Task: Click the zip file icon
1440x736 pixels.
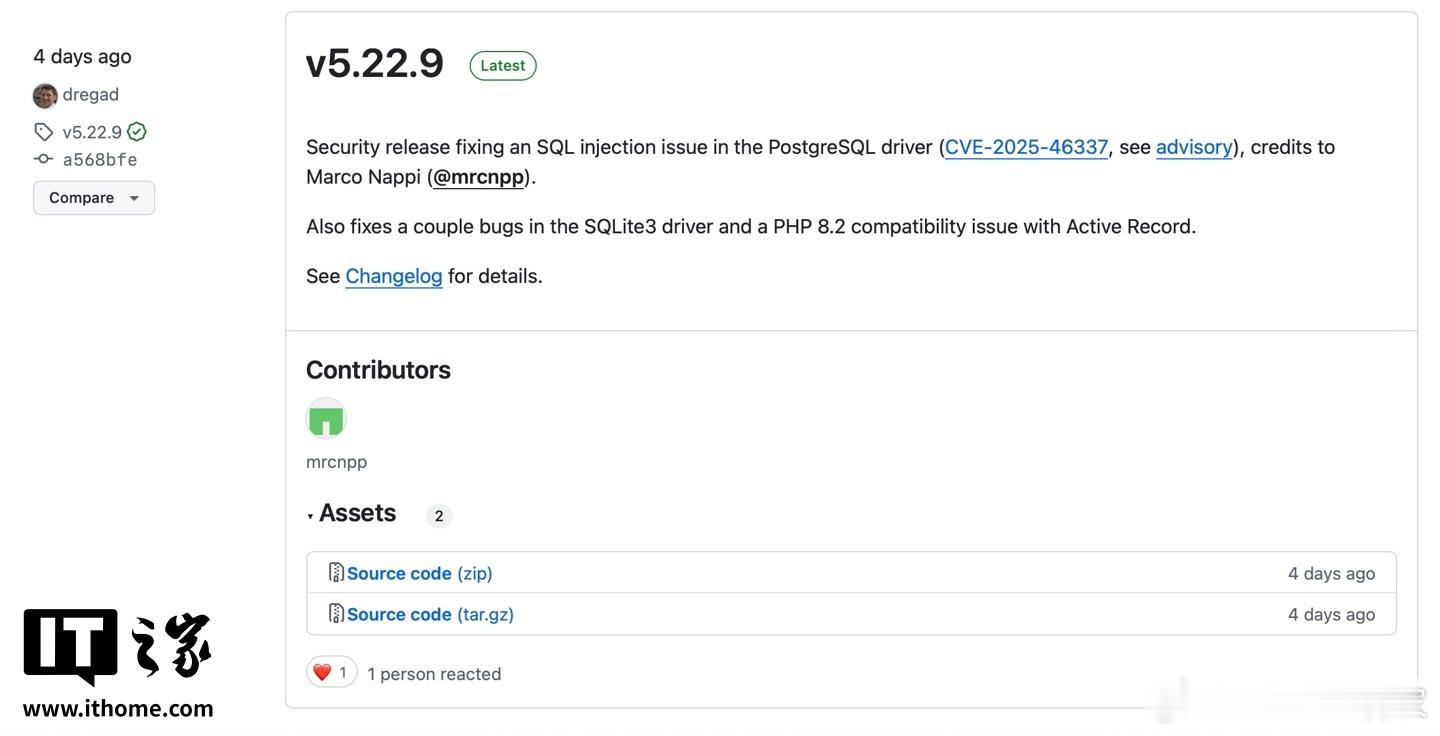Action: 336,573
